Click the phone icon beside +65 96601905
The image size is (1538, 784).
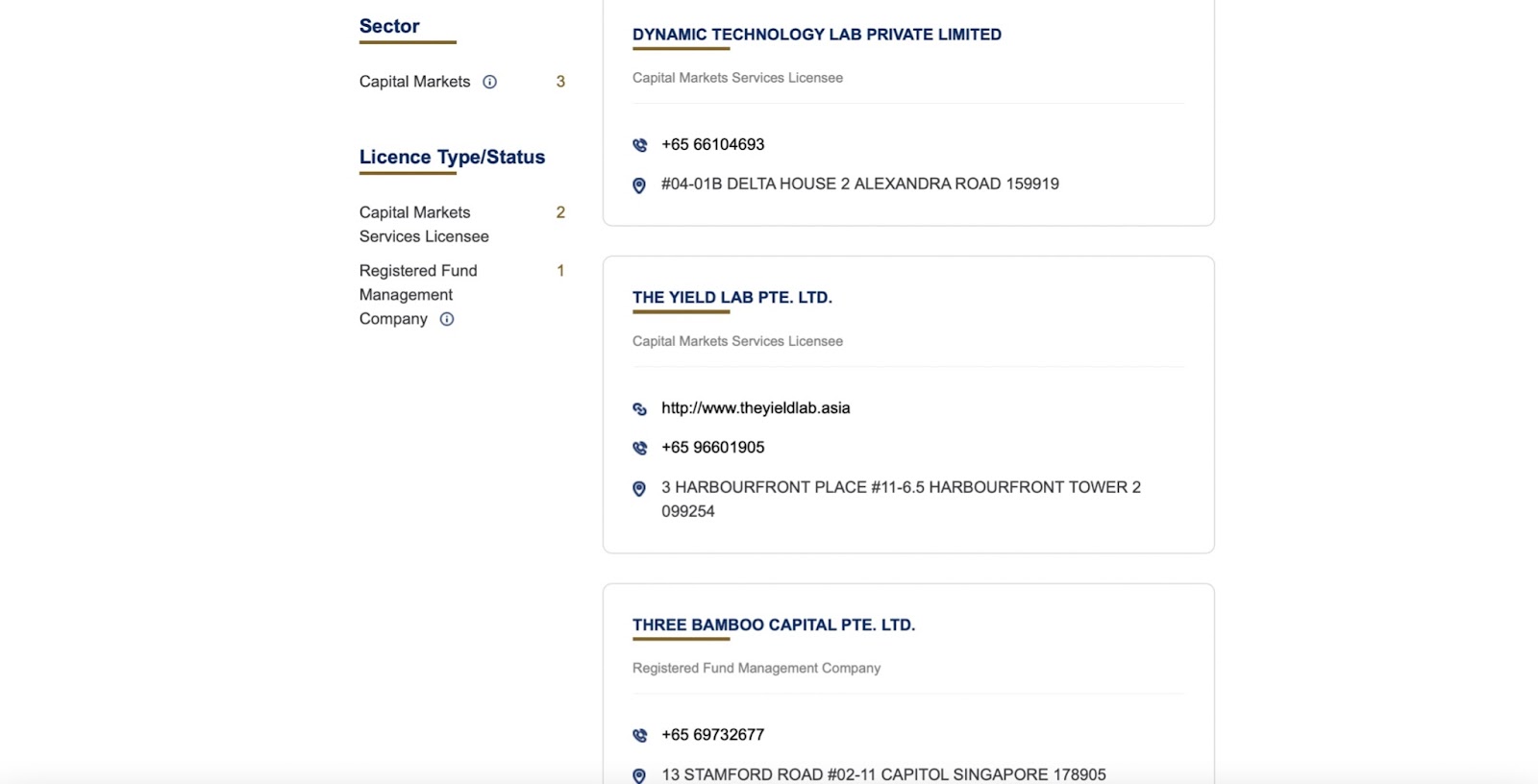[639, 448]
